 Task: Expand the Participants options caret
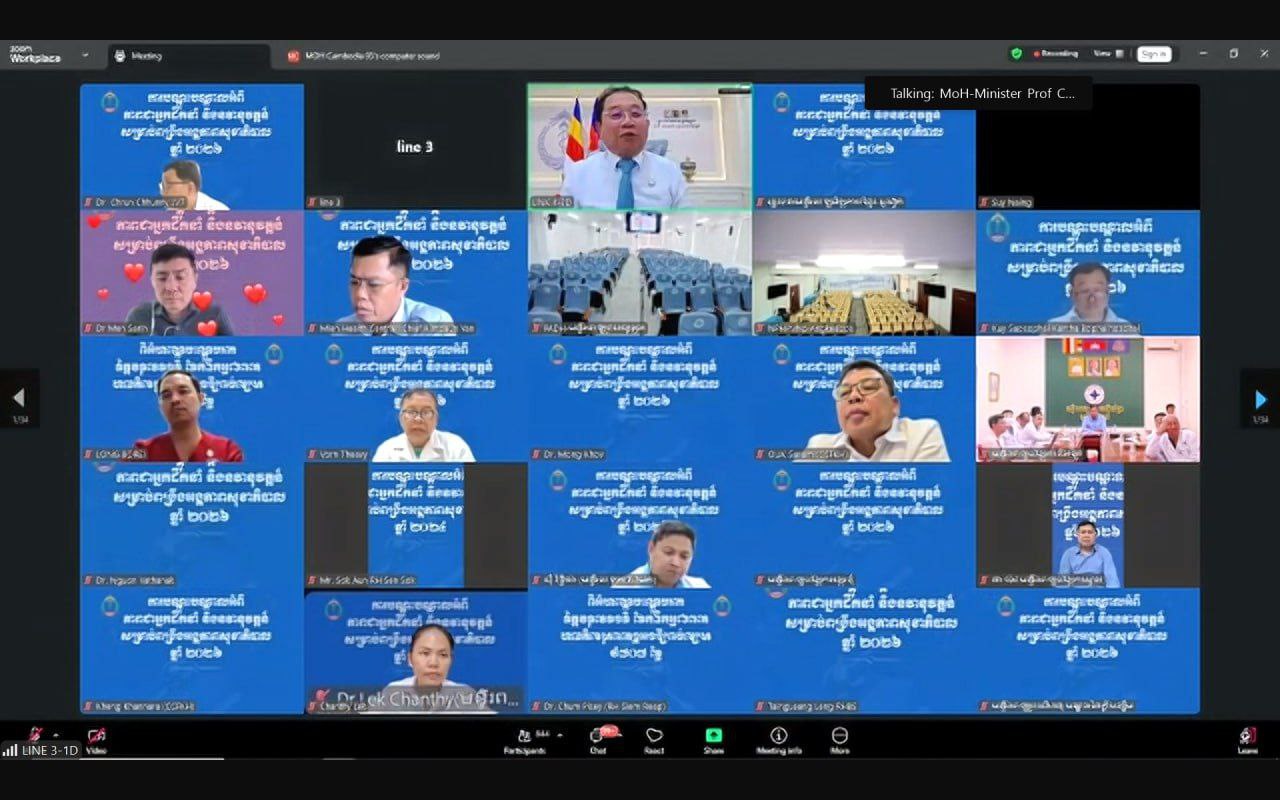tap(559, 735)
